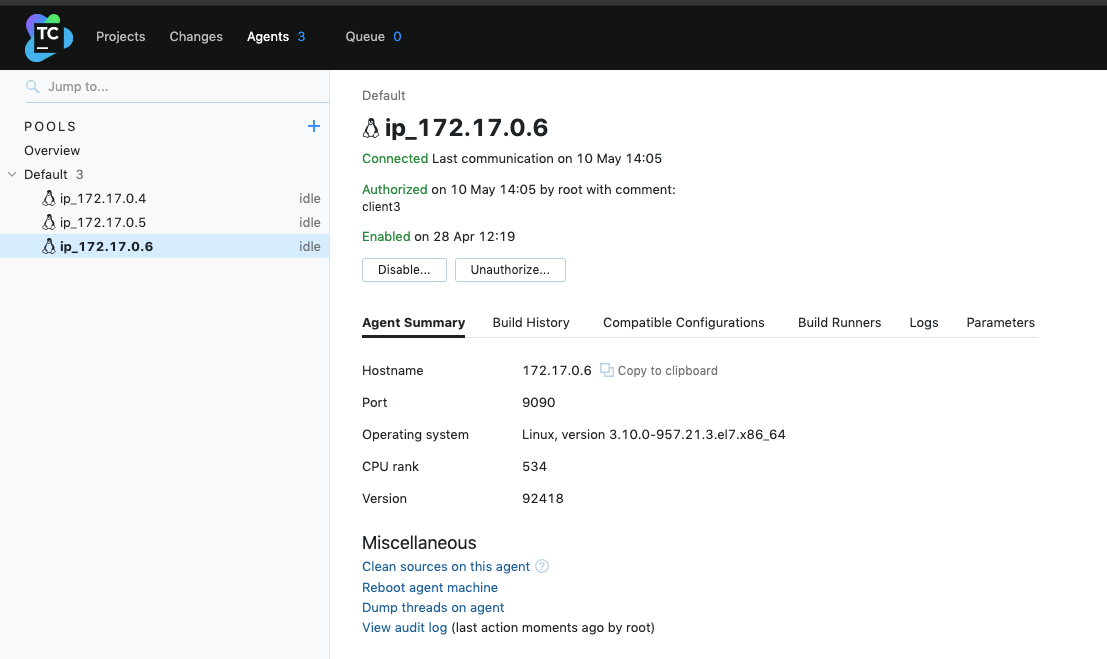The height and width of the screenshot is (659, 1107).
Task: Open View audit log link
Action: pyautogui.click(x=404, y=628)
